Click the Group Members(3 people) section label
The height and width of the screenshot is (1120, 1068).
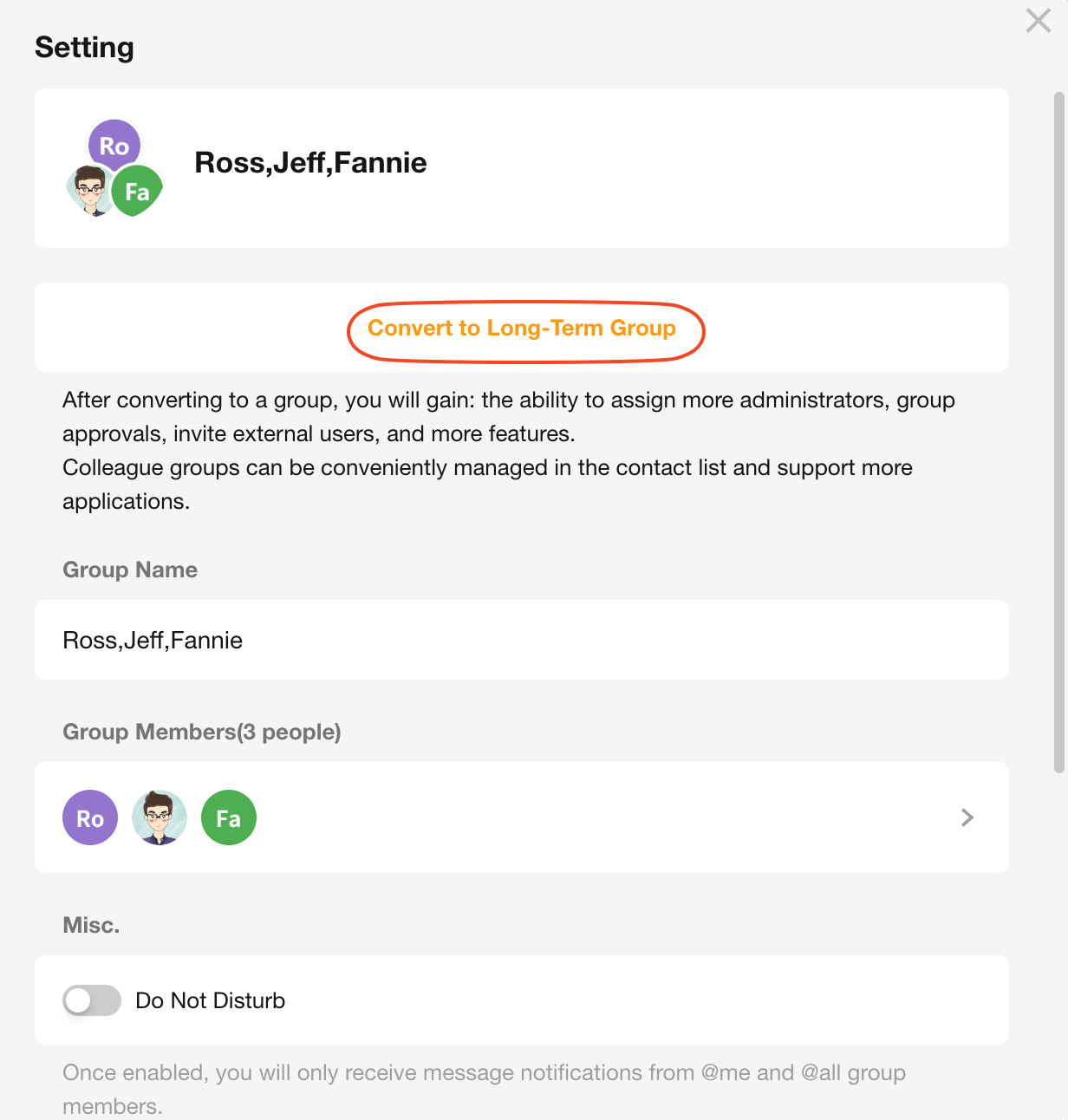point(202,732)
